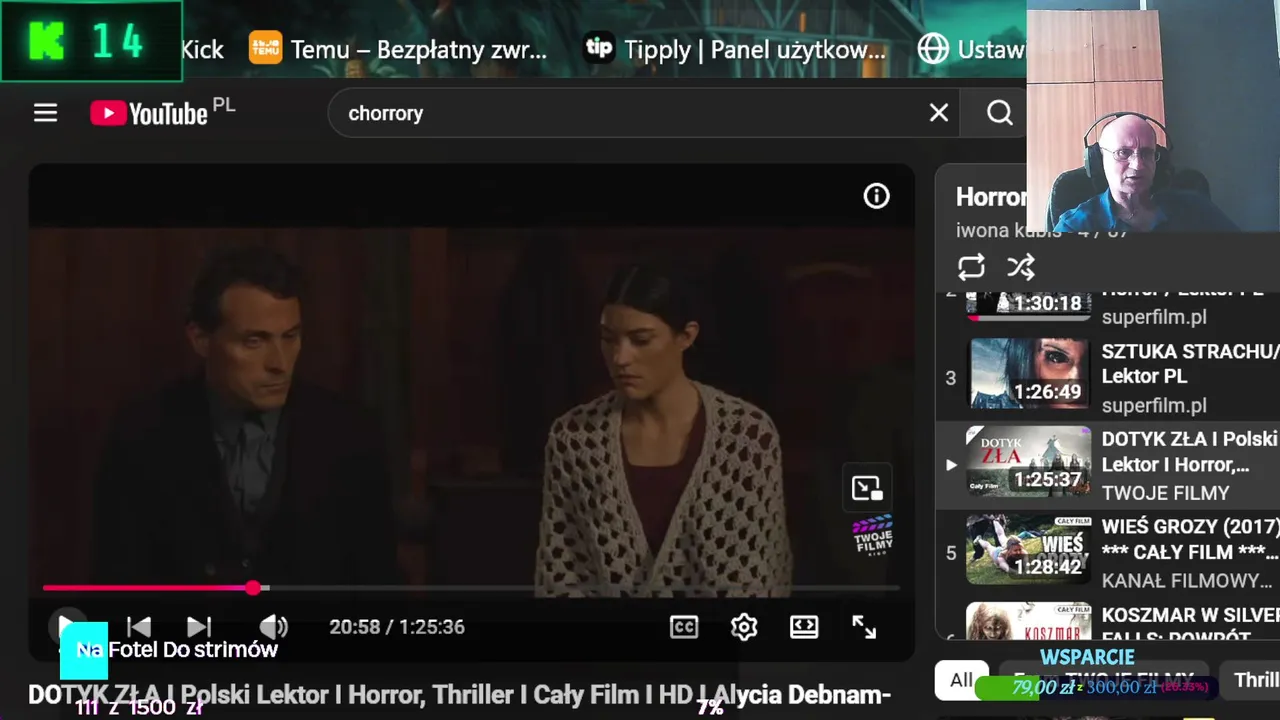This screenshot has height=720, width=1280.
Task: Open the miniplayer from video overlay
Action: pos(867,488)
